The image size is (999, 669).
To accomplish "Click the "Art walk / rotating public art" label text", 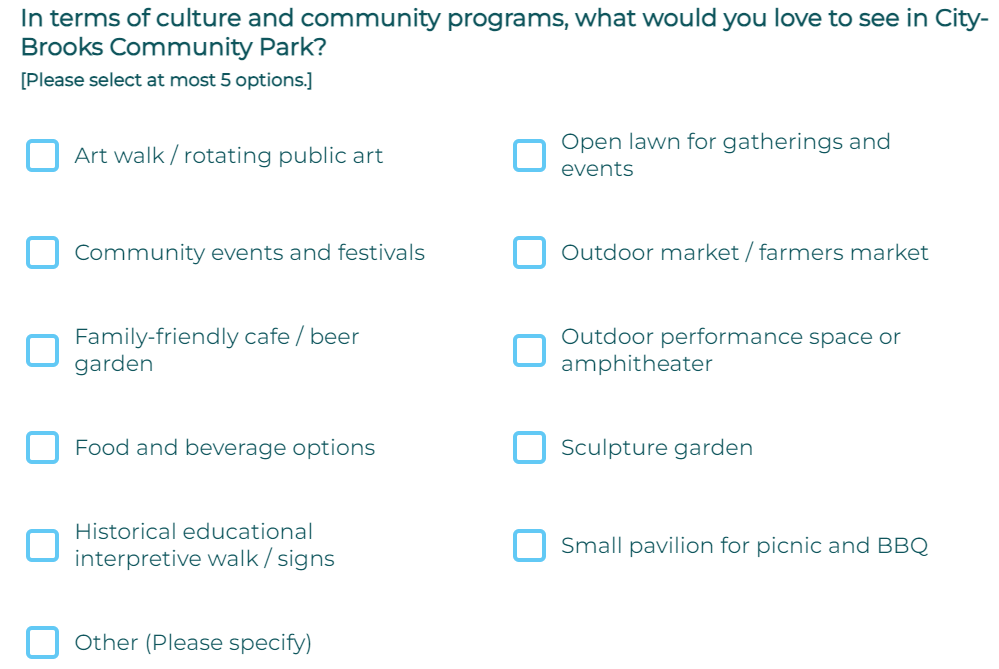I will coord(228,156).
